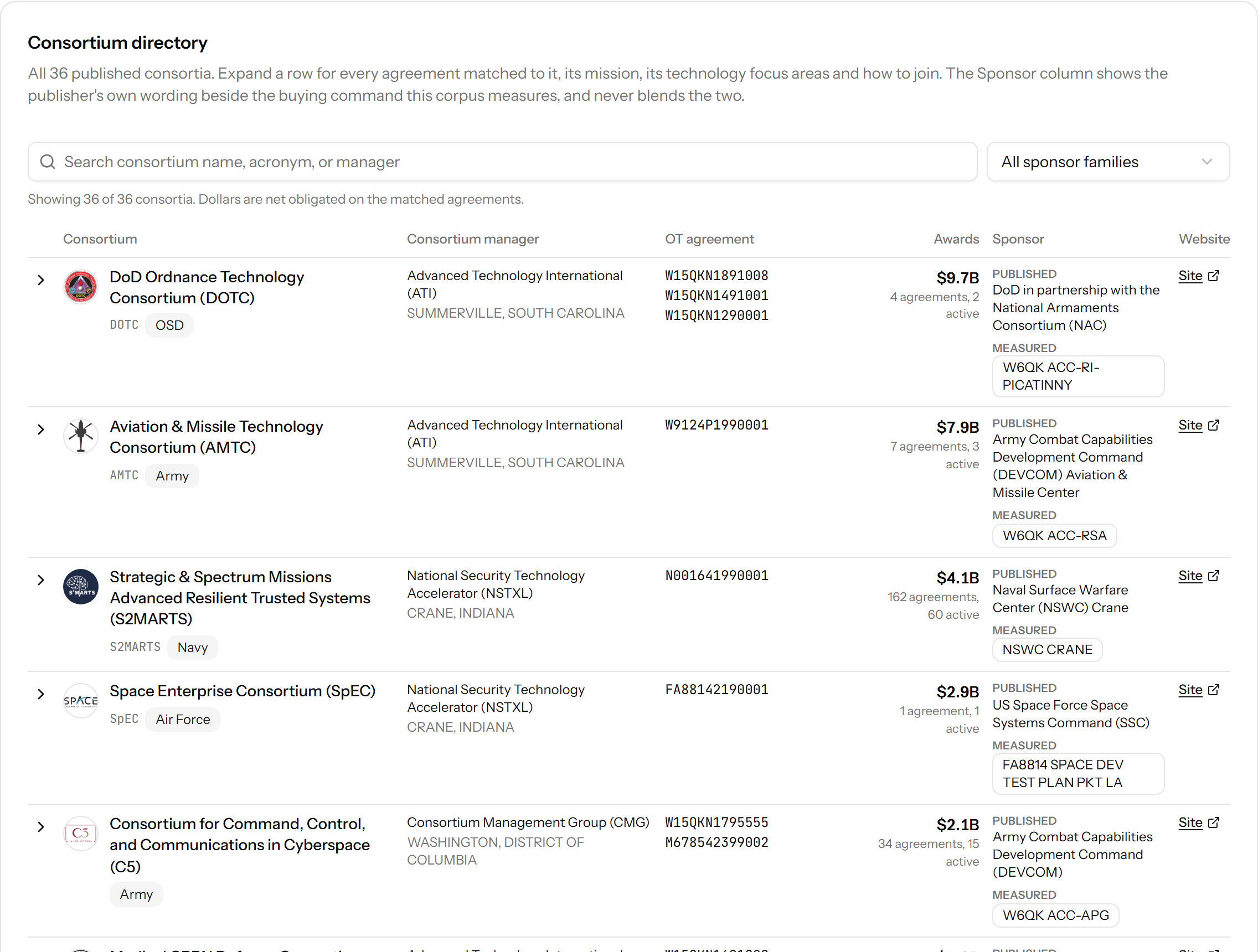This screenshot has width=1258, height=952.
Task: Click external-link icon in C5 row
Action: (1214, 822)
